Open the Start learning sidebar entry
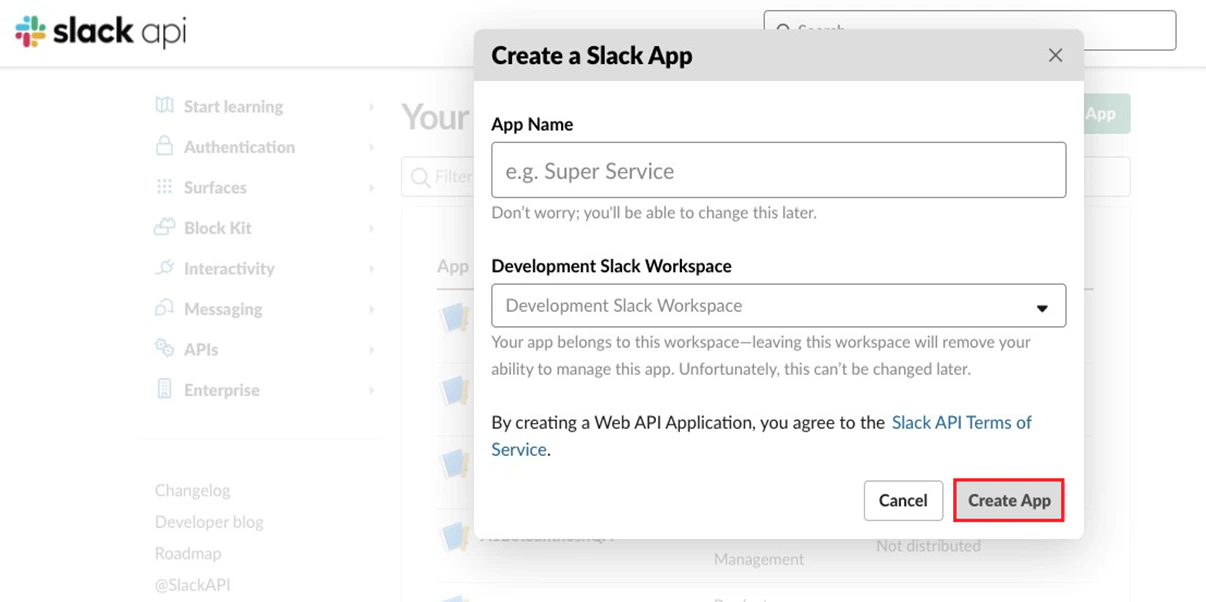Screen dimensions: 1206x602 (x=232, y=105)
